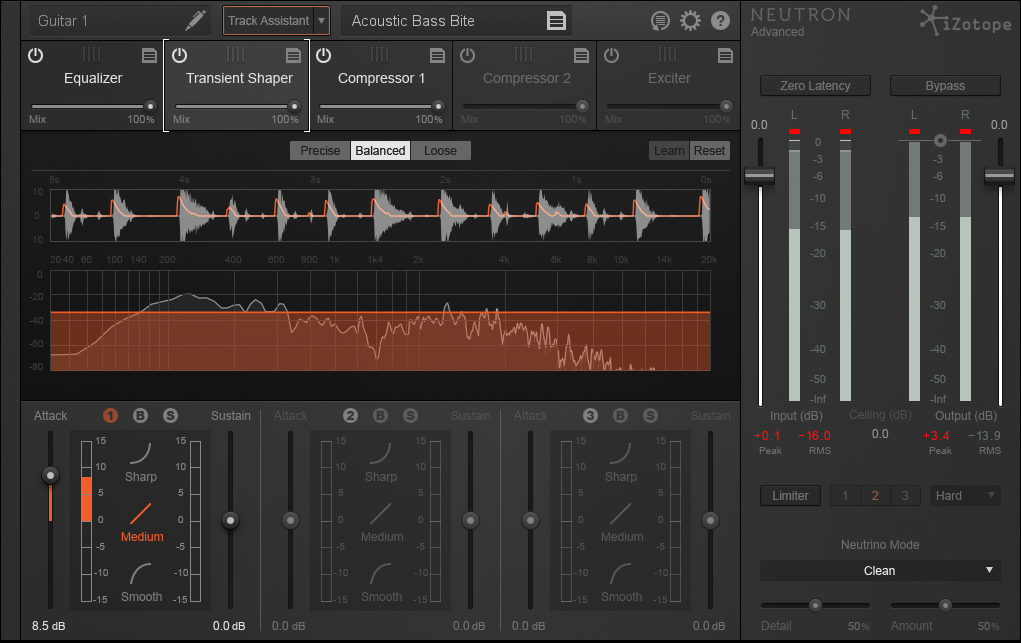Open the undo history icon
Screen dimensions: 1021x643
(x=659, y=20)
